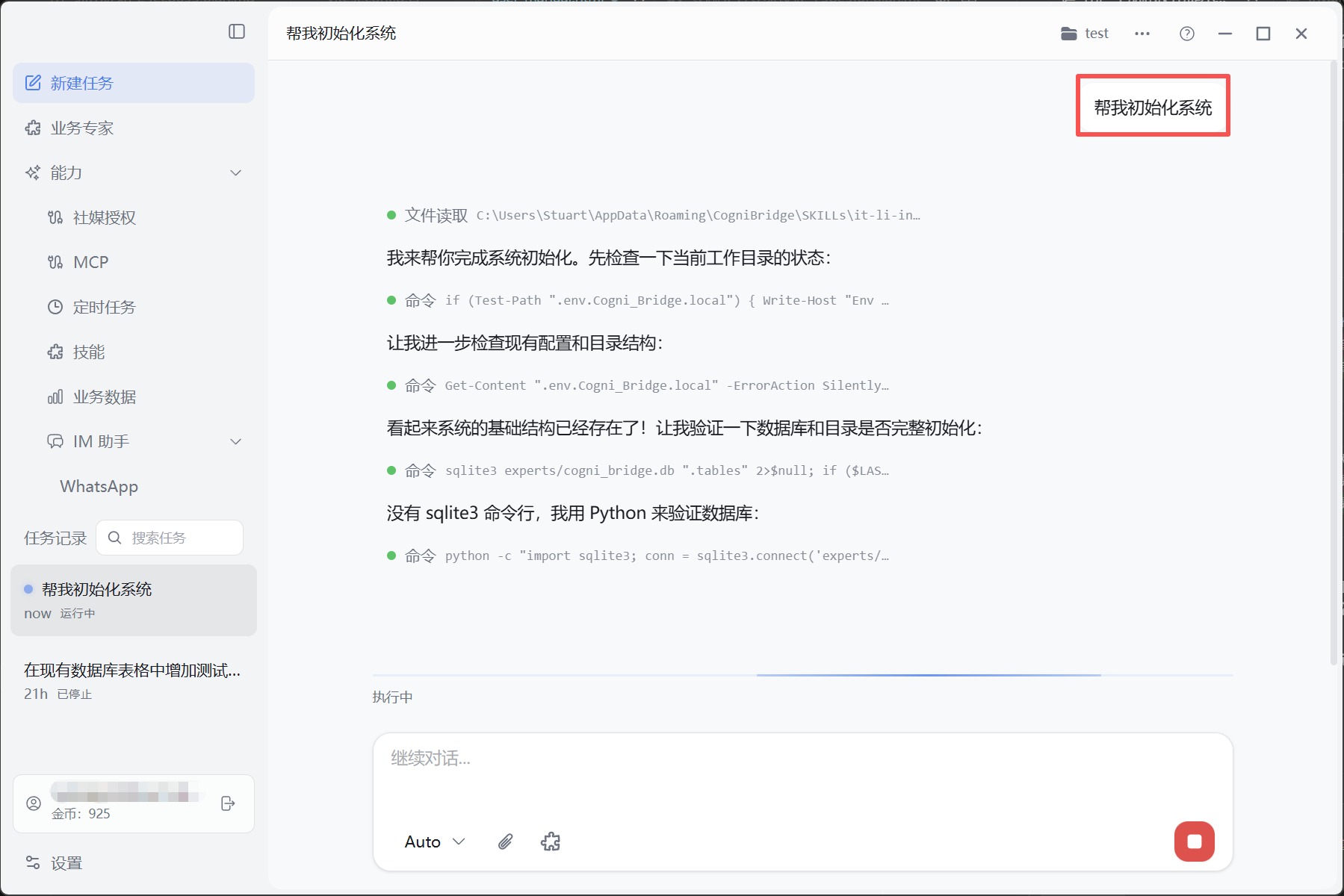
Task: Open the Auto mode dropdown
Action: pos(435,841)
